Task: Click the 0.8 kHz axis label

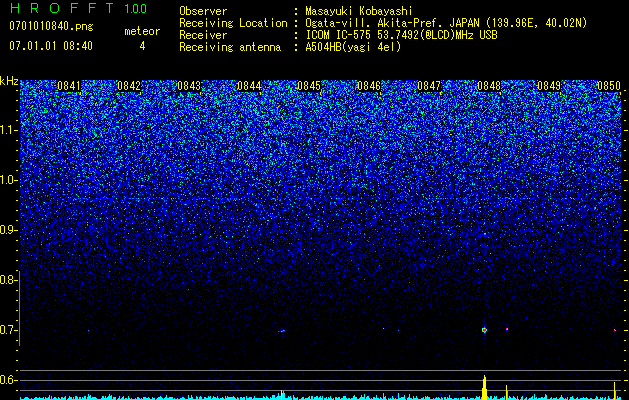Action: coord(7,280)
